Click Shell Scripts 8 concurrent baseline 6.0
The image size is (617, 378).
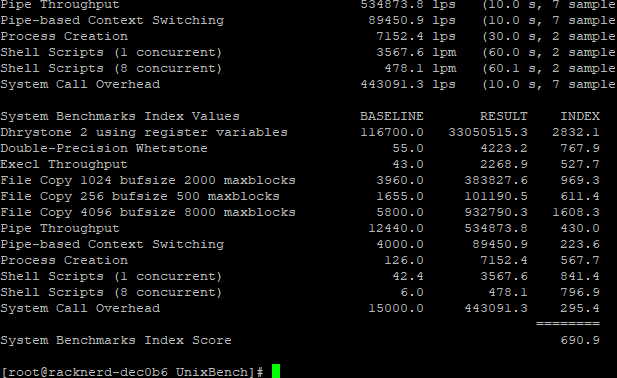[x=412, y=293]
